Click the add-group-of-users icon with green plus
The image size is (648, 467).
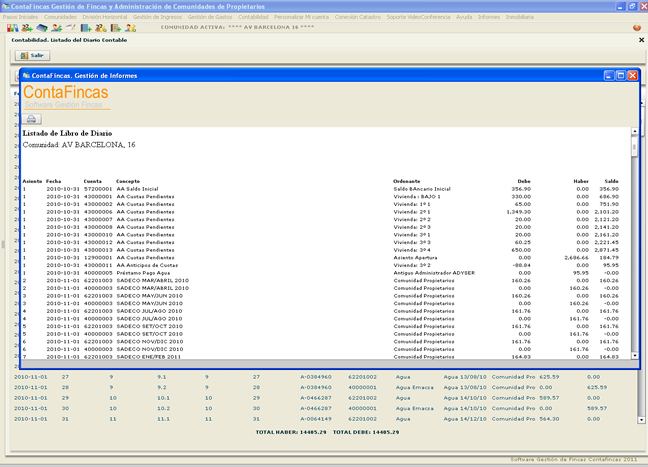point(27,28)
